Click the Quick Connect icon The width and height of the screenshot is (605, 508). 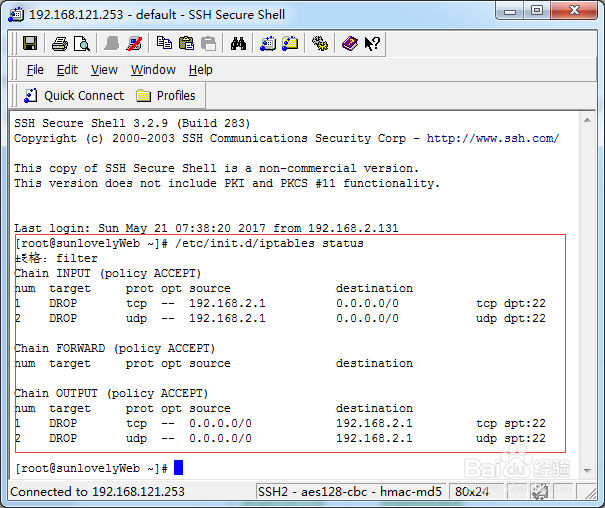click(30, 95)
